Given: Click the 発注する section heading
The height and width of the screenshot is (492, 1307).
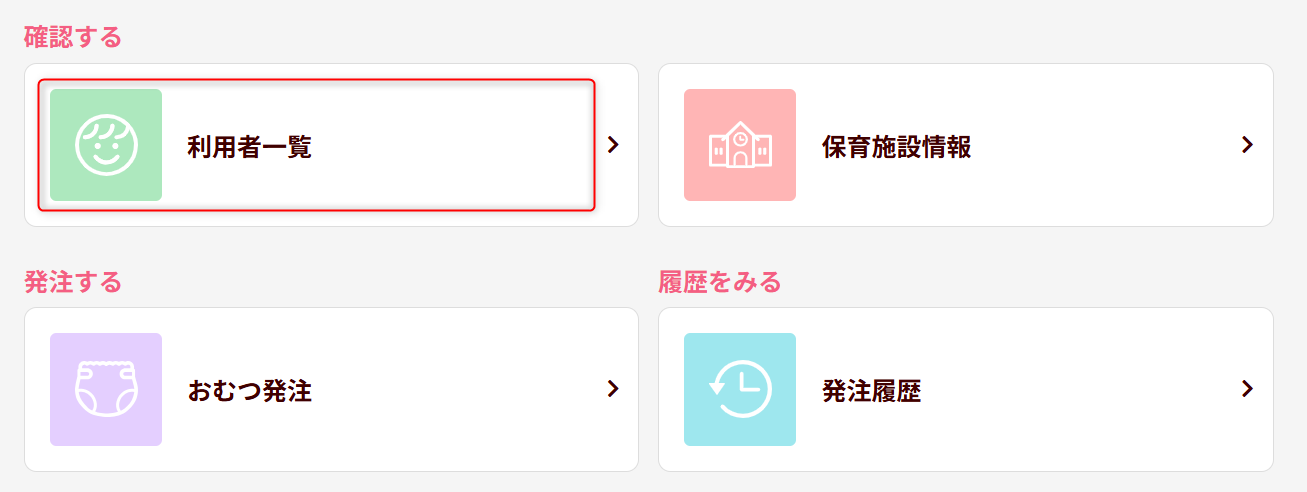Looking at the screenshot, I should coord(72,282).
